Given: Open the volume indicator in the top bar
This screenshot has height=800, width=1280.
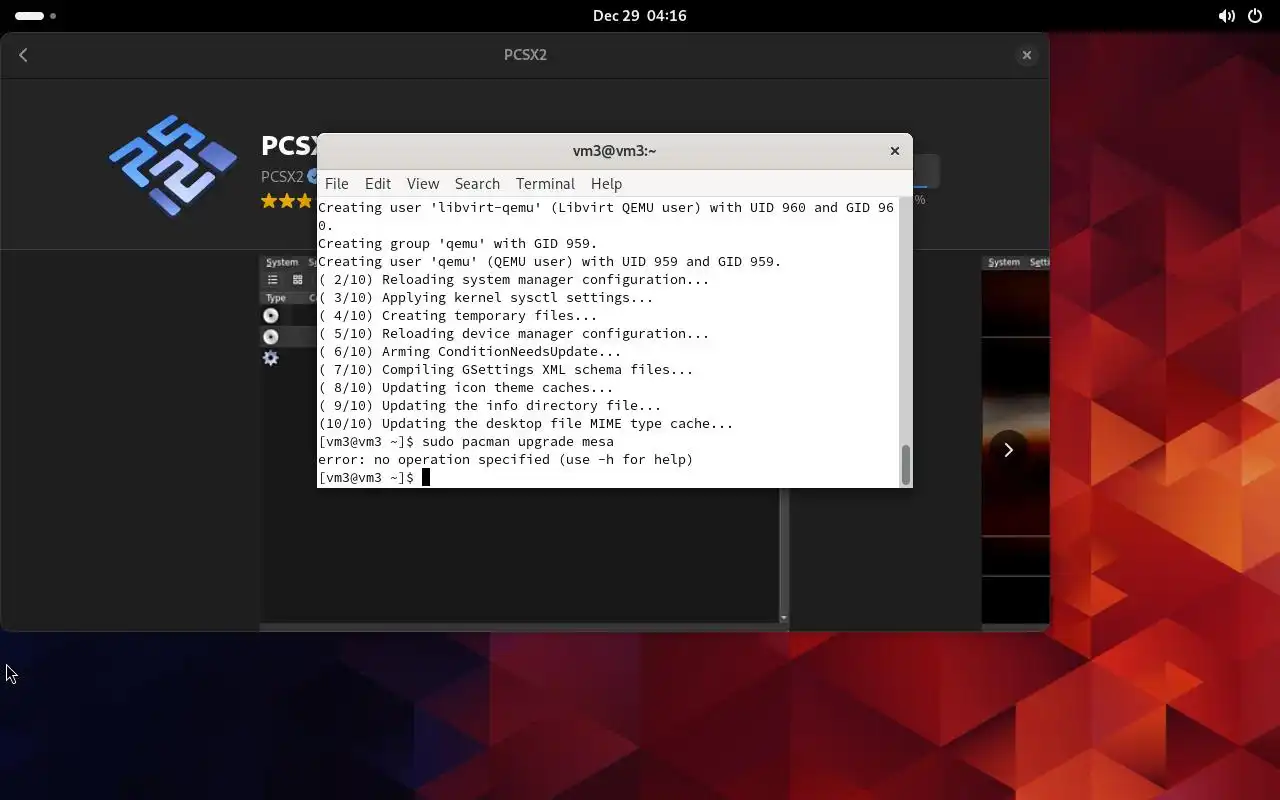Looking at the screenshot, I should coord(1226,16).
